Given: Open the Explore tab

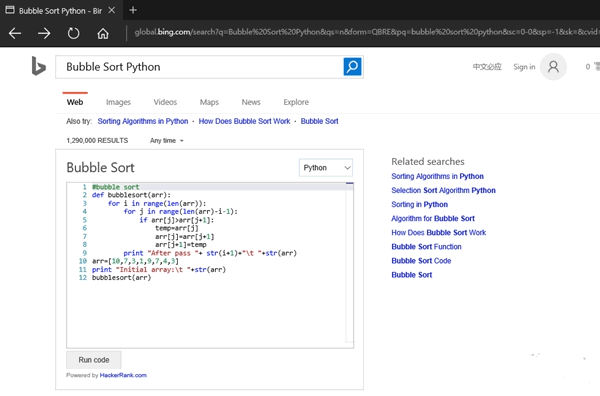Looking at the screenshot, I should [296, 102].
